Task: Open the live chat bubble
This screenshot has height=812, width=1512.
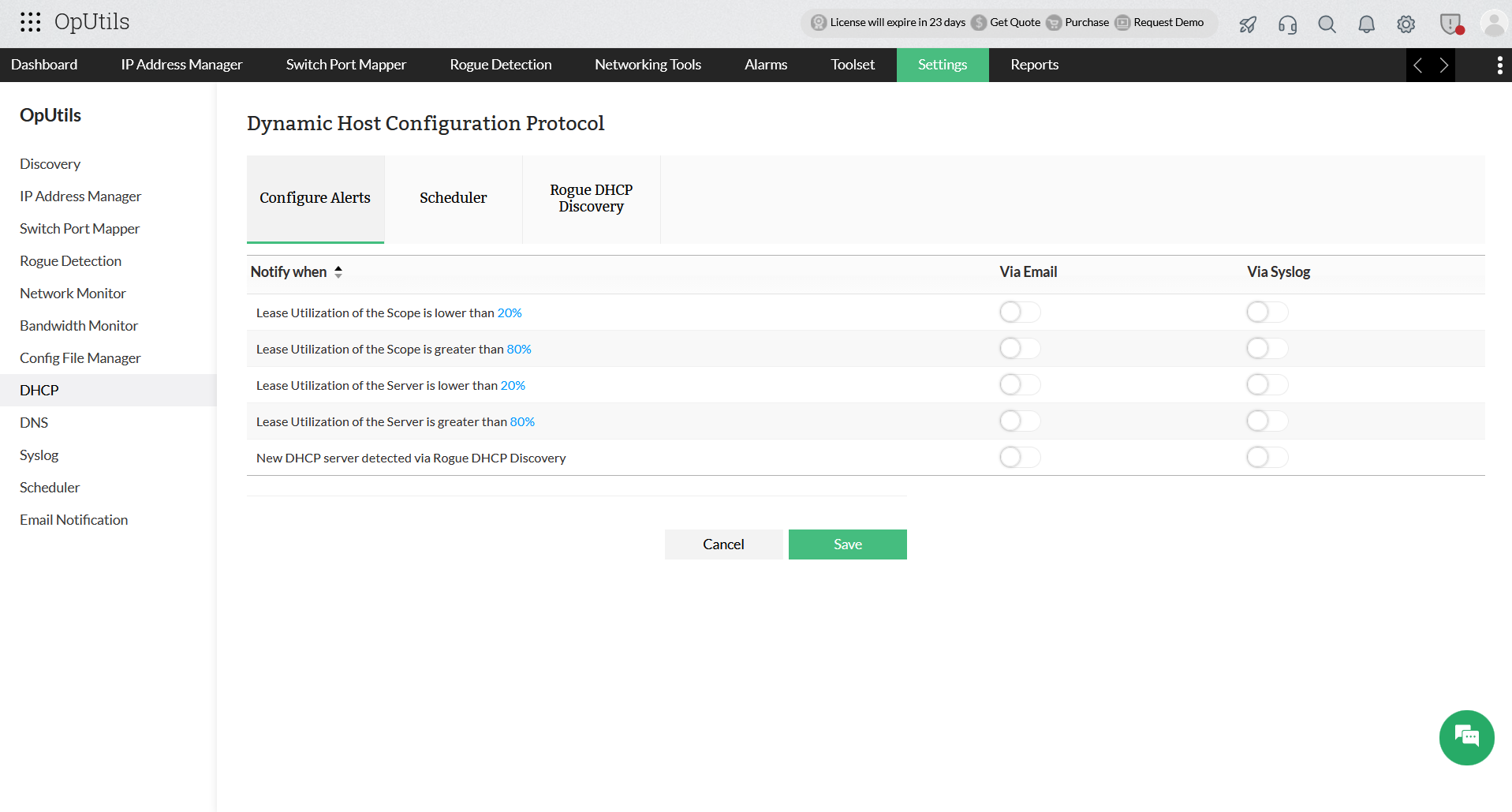Action: (x=1466, y=738)
